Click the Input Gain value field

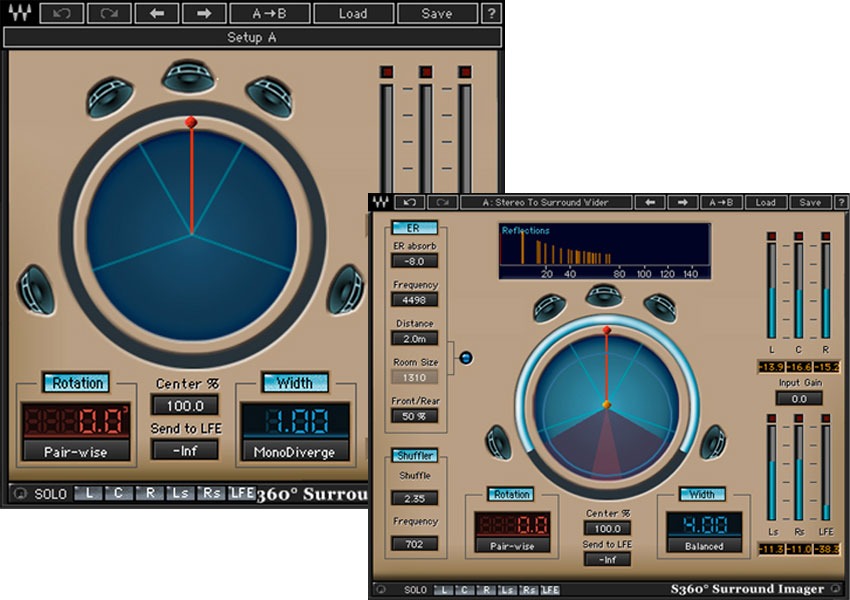point(799,399)
